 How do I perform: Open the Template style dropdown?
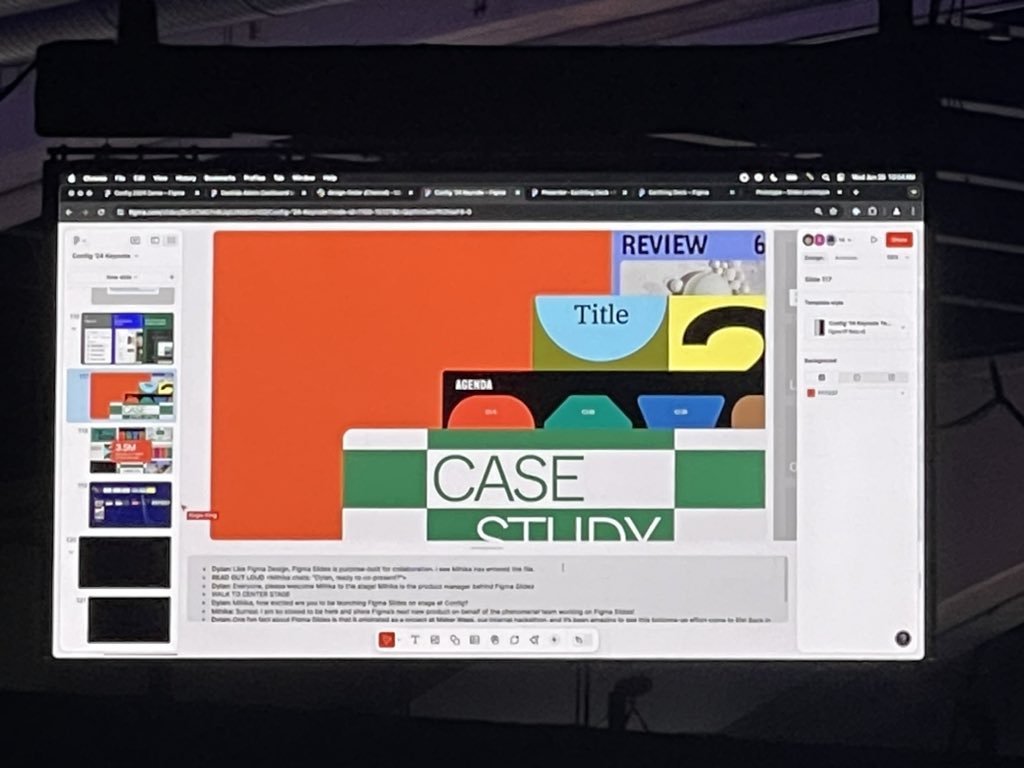pos(904,327)
